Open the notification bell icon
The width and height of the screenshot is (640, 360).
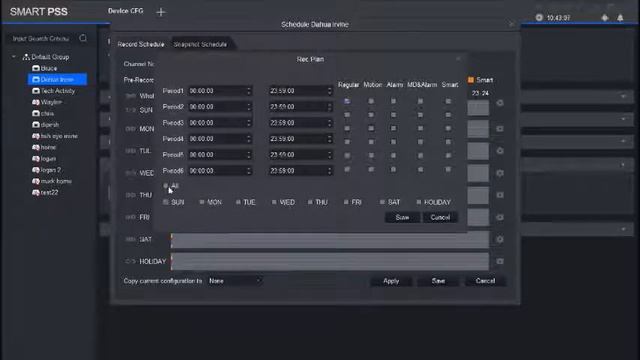point(620,18)
